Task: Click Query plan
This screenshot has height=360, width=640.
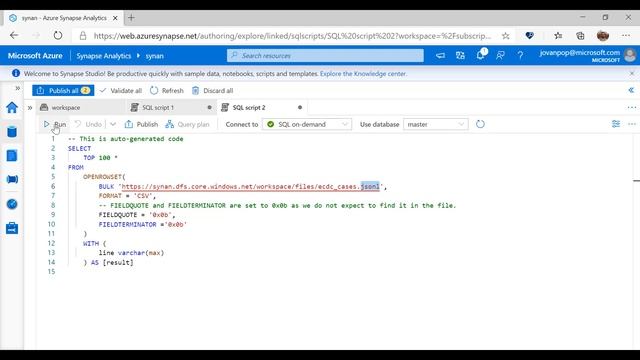Action: click(187, 124)
